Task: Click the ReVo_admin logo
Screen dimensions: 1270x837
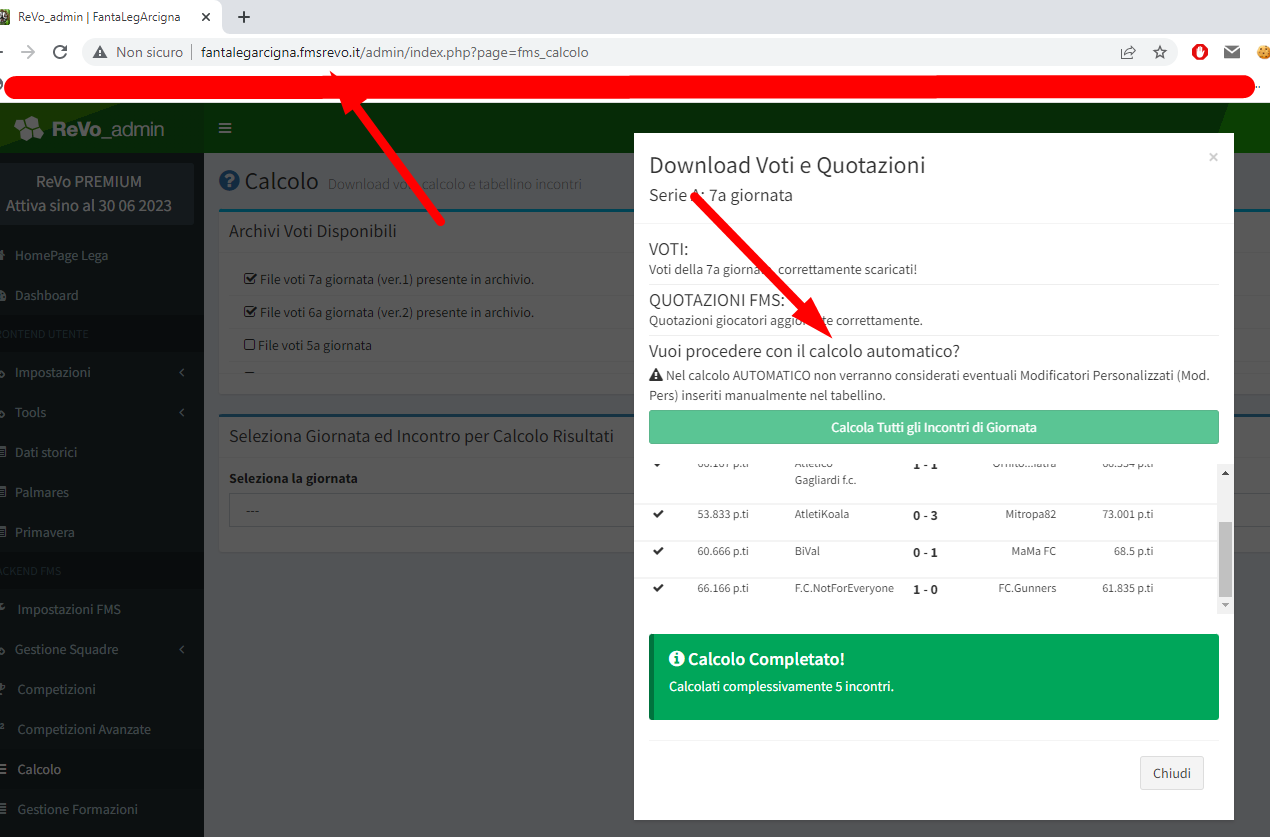Action: [90, 129]
